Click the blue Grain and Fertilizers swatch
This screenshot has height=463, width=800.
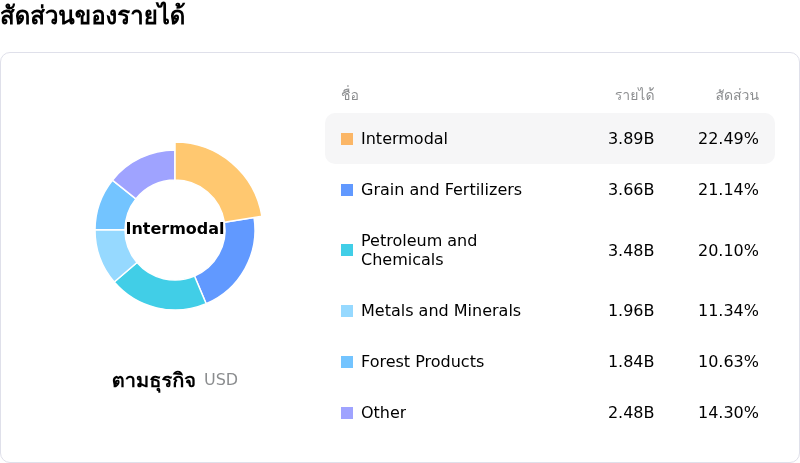[x=347, y=190]
